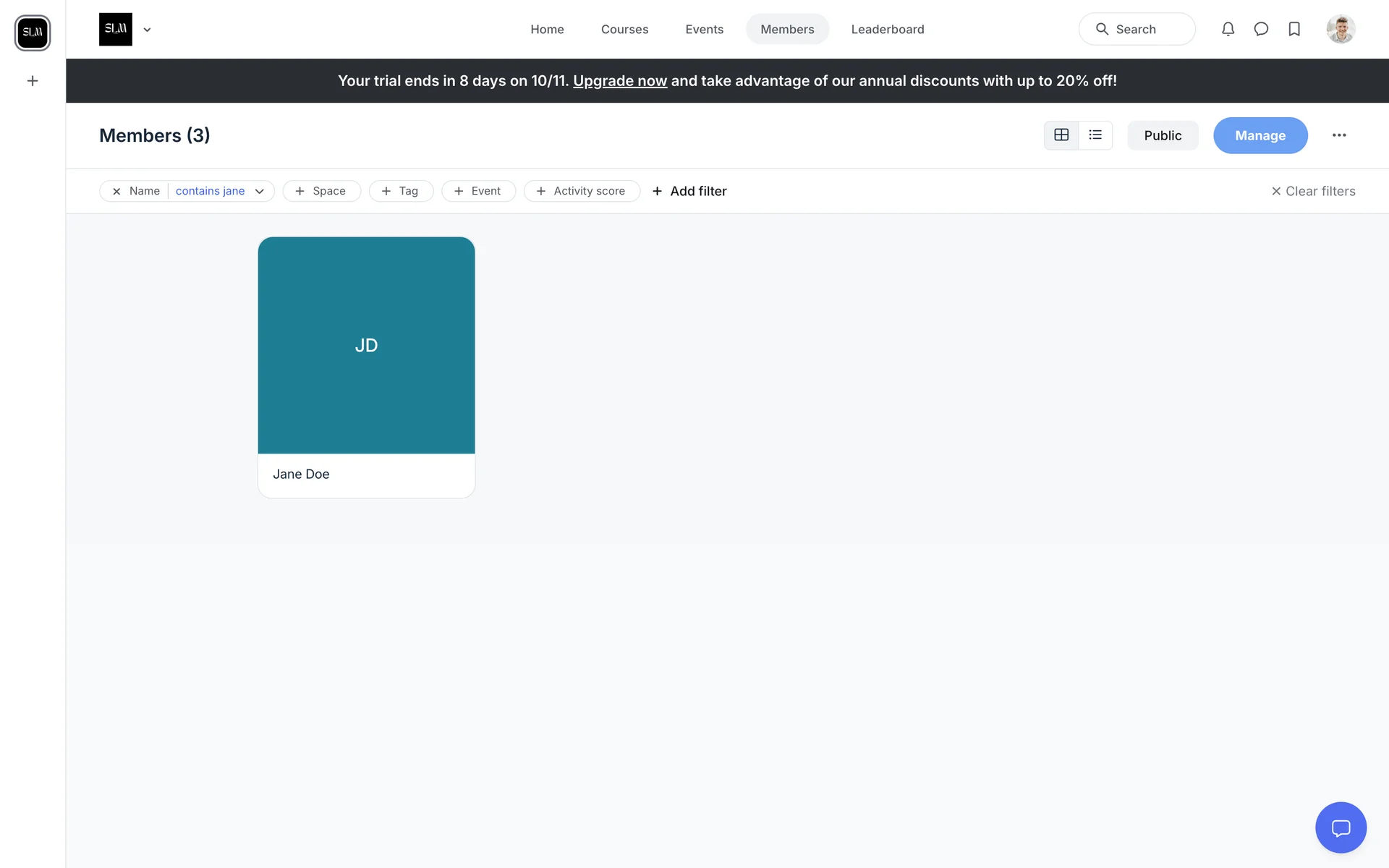
Task: Open the Add filter menu
Action: pyautogui.click(x=689, y=191)
